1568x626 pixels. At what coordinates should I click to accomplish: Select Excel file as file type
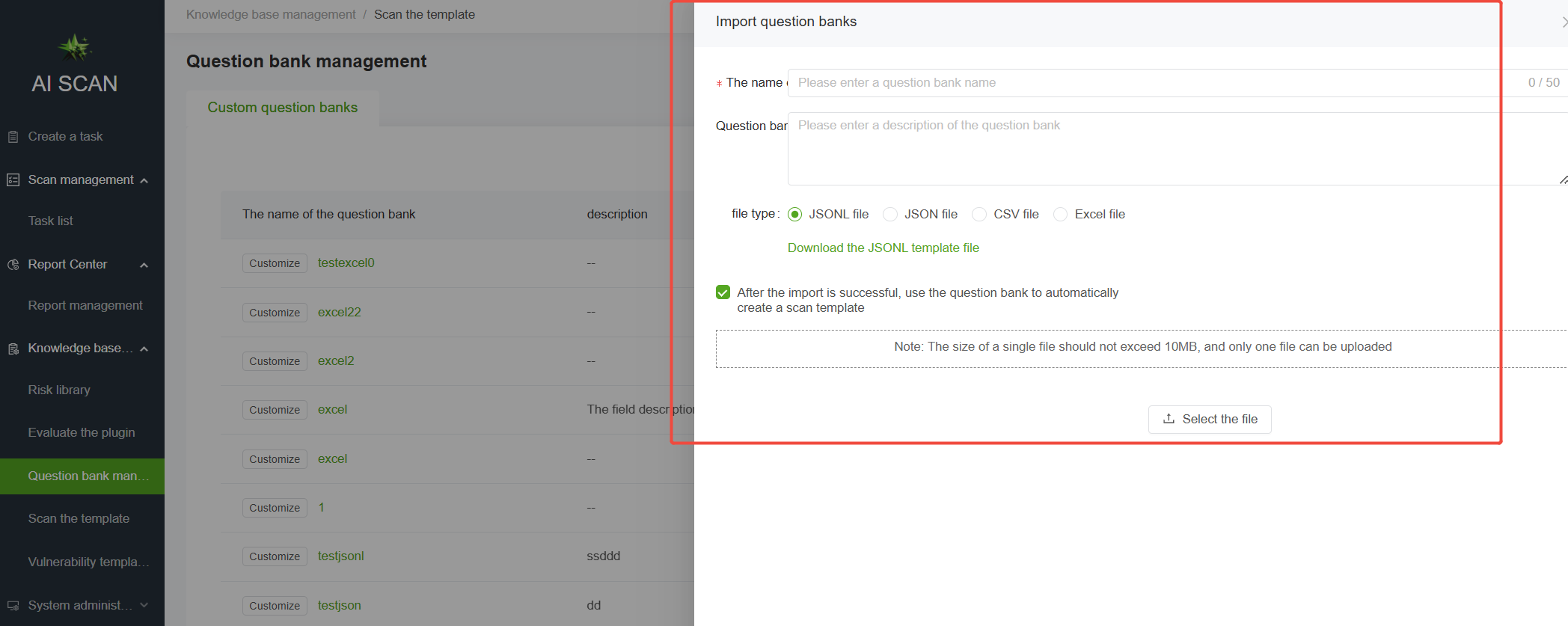(1060, 215)
